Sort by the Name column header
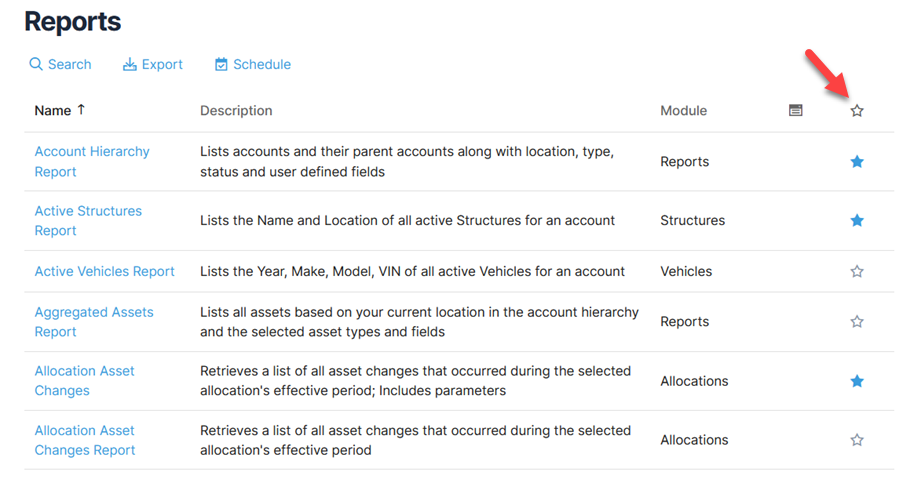Image resolution: width=900 pixels, height=480 pixels. [x=53, y=111]
